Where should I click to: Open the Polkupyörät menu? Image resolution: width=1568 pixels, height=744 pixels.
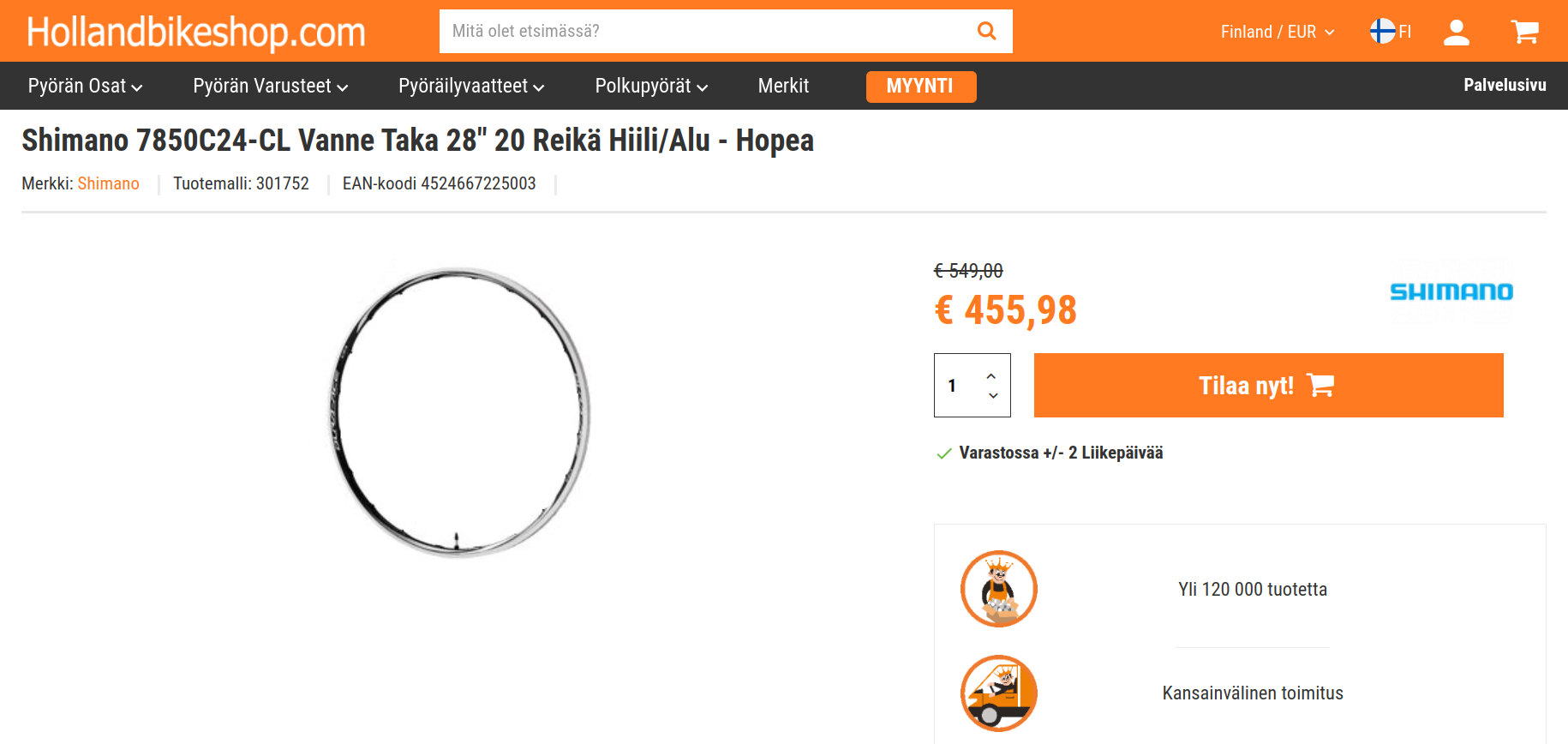pos(651,86)
